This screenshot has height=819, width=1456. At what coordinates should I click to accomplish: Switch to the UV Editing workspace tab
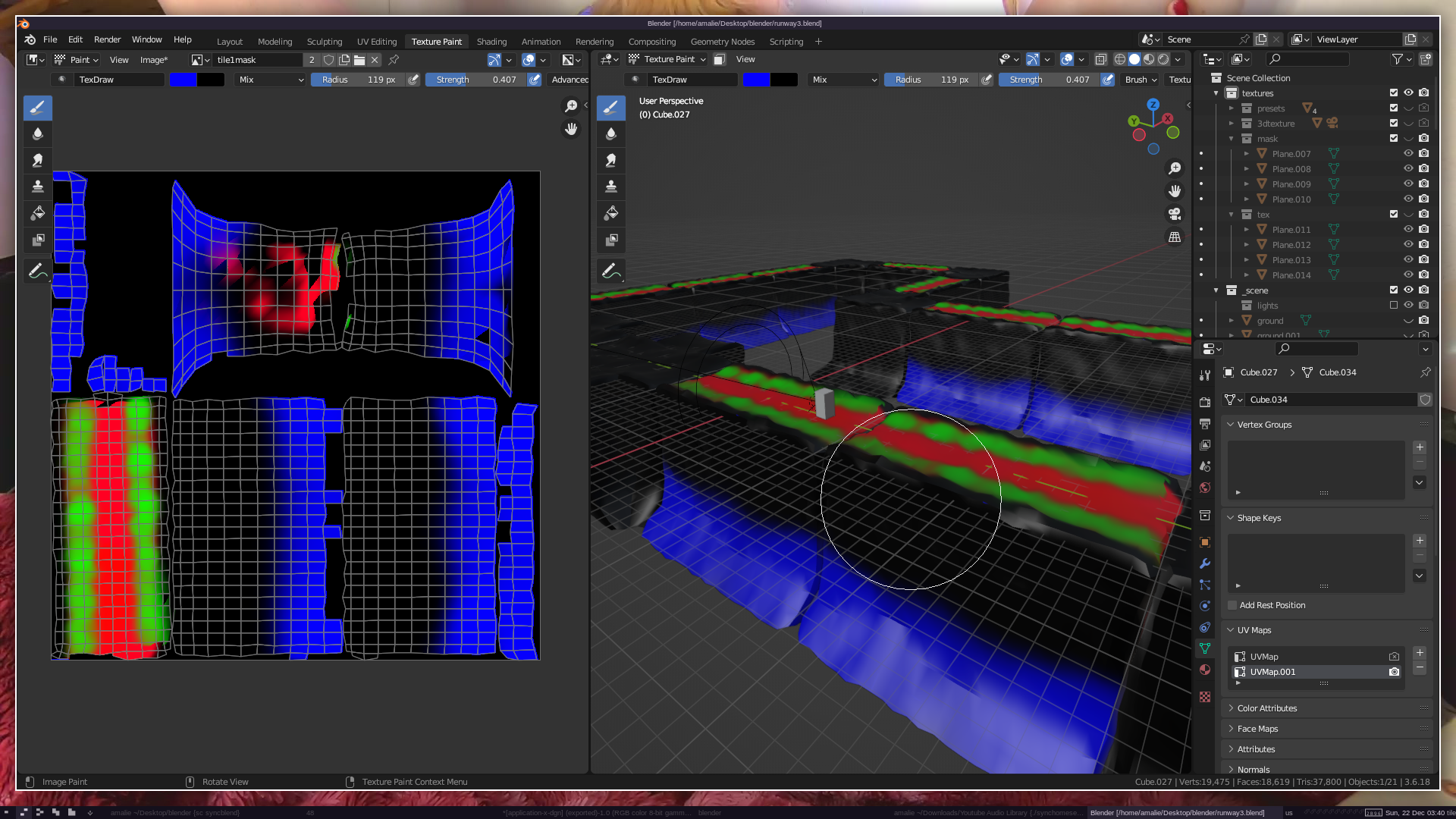376,42
